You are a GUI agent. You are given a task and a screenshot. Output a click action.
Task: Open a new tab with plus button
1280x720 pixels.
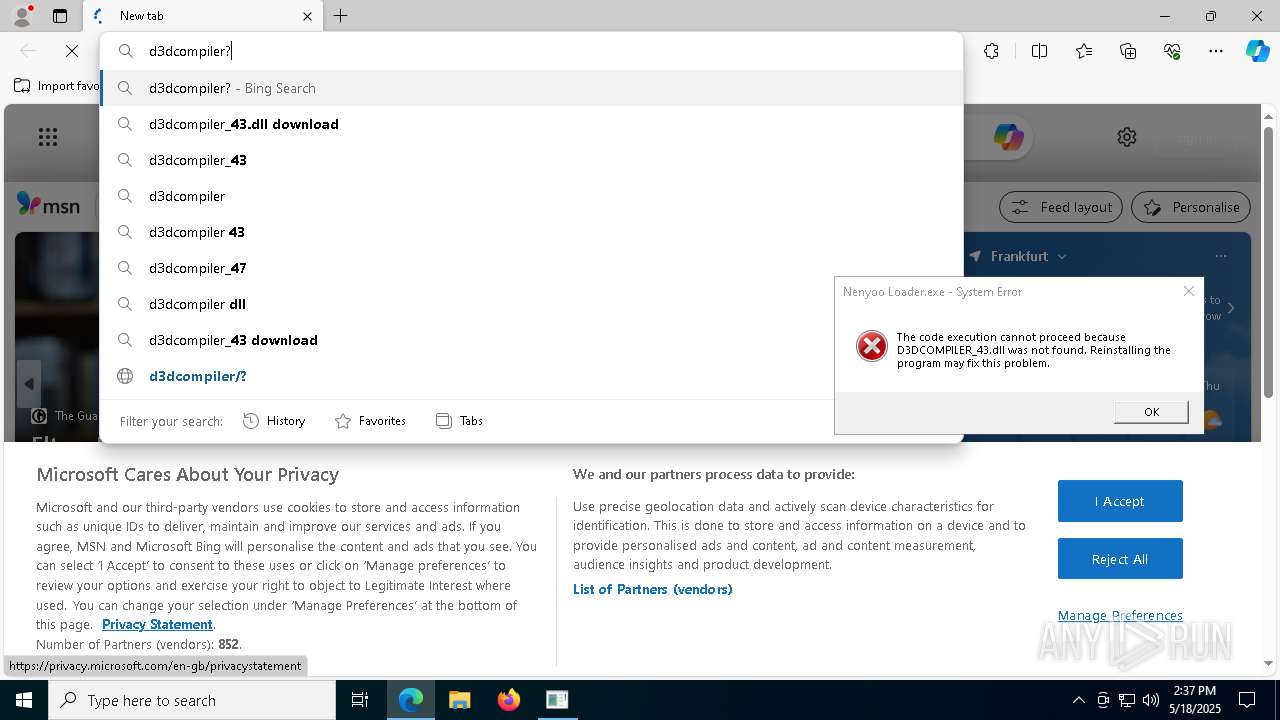click(x=341, y=16)
